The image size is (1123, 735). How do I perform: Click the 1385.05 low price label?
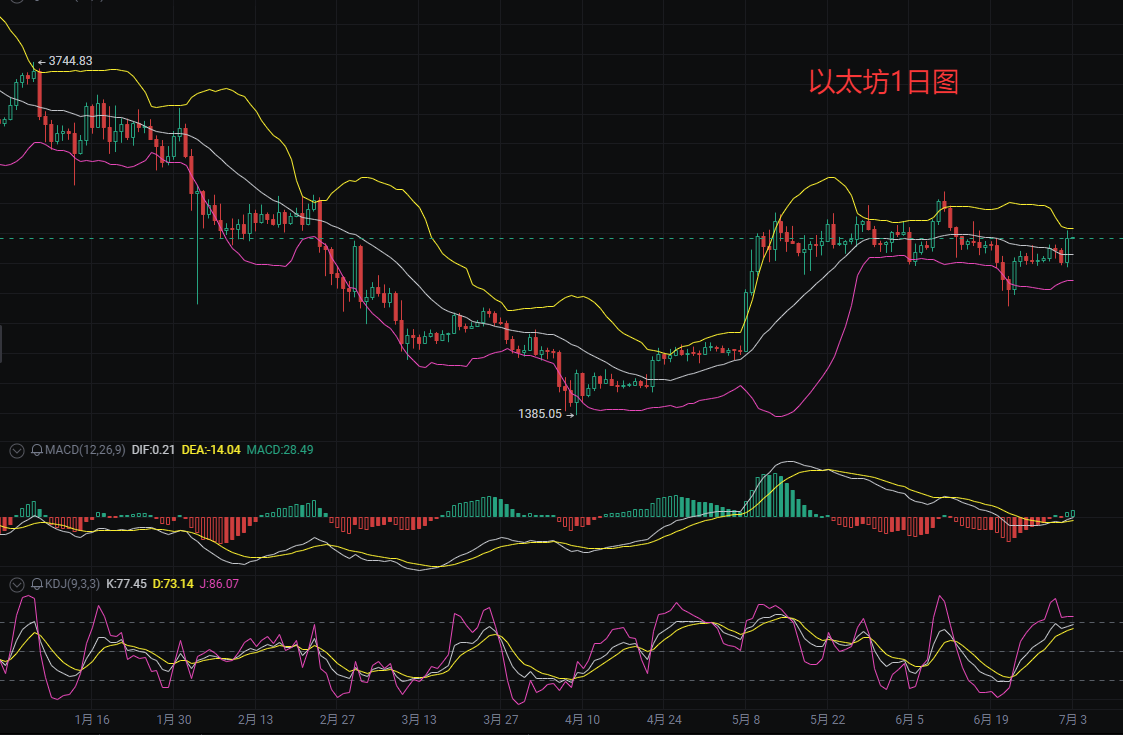(x=540, y=414)
